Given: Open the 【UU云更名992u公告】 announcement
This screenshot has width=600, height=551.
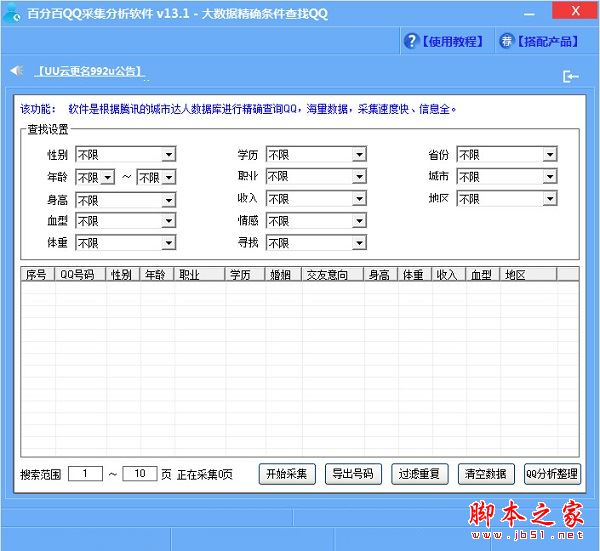Looking at the screenshot, I should click(90, 71).
